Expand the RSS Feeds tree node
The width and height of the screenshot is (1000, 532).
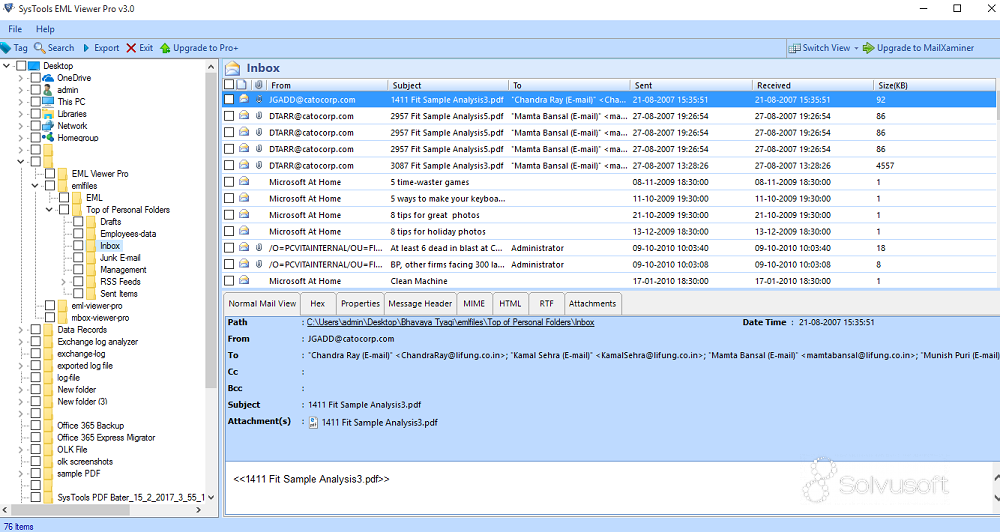click(x=63, y=282)
